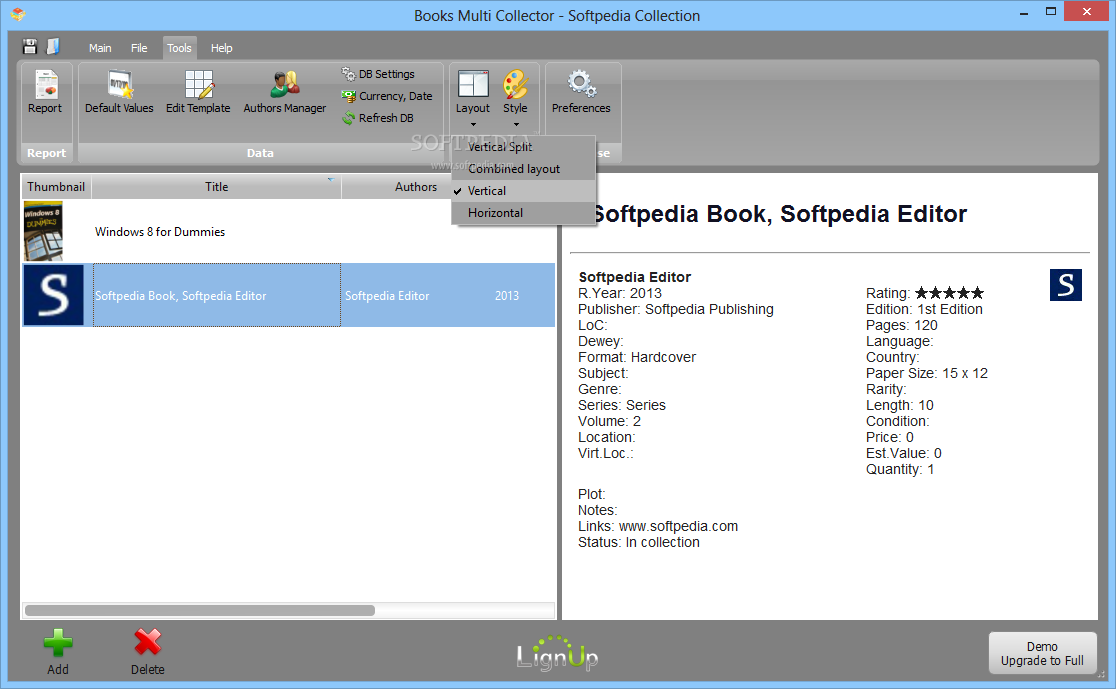Viewport: 1116px width, 689px height.
Task: Click the Softpedia S cover in details pane
Action: 1065,285
